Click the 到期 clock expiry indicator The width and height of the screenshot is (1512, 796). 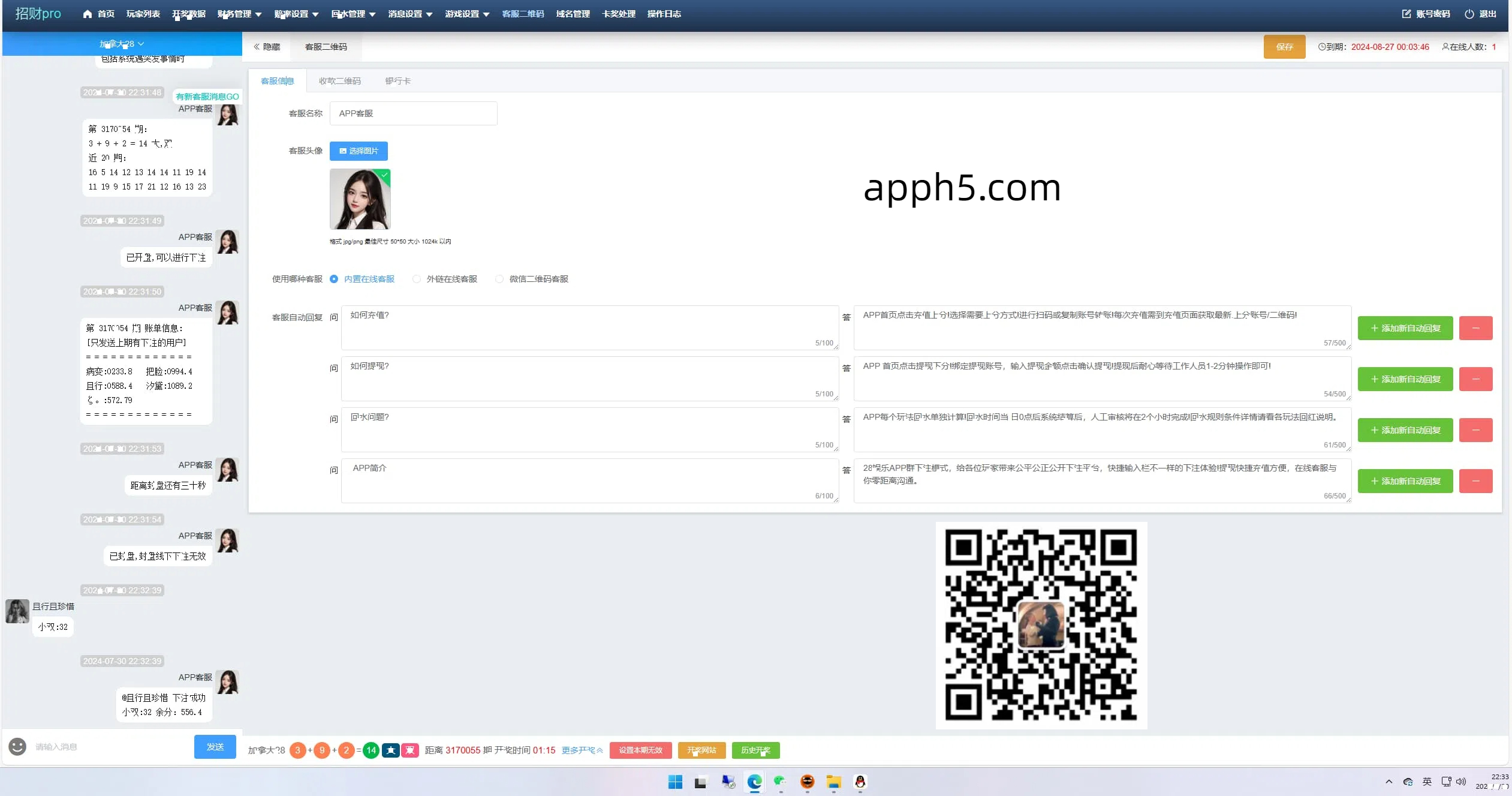(1374, 47)
